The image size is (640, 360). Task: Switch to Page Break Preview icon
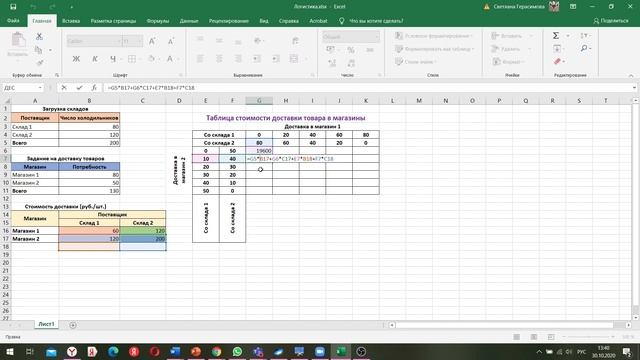tap(551, 337)
